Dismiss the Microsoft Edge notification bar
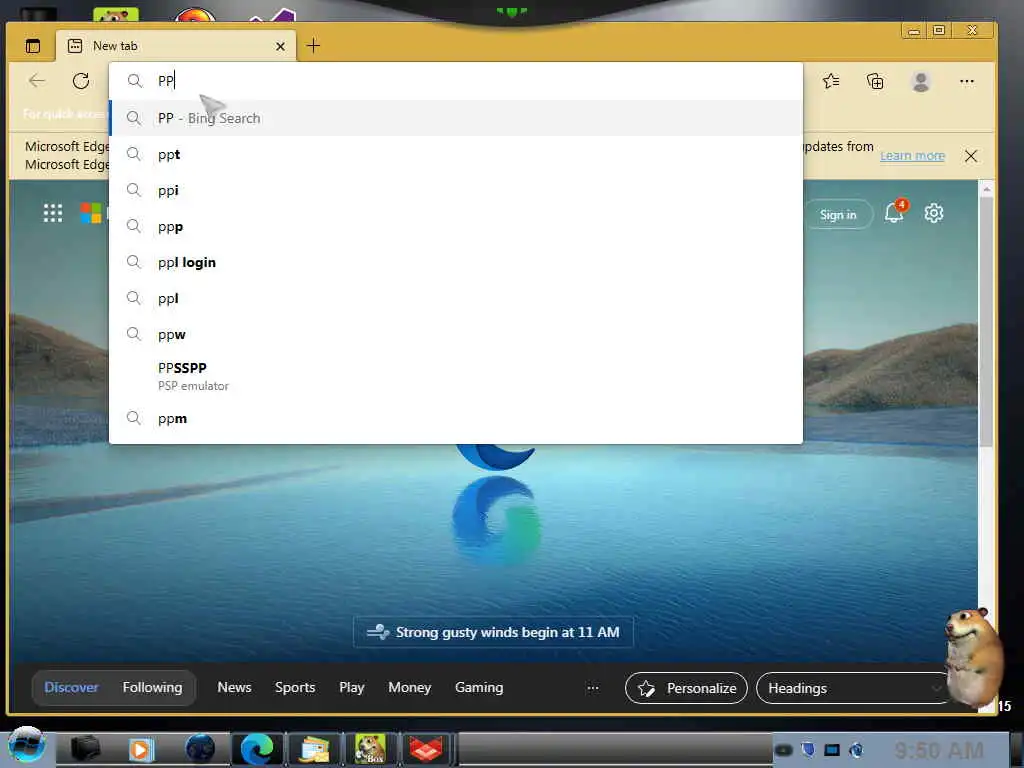Image resolution: width=1024 pixels, height=768 pixels. point(971,156)
